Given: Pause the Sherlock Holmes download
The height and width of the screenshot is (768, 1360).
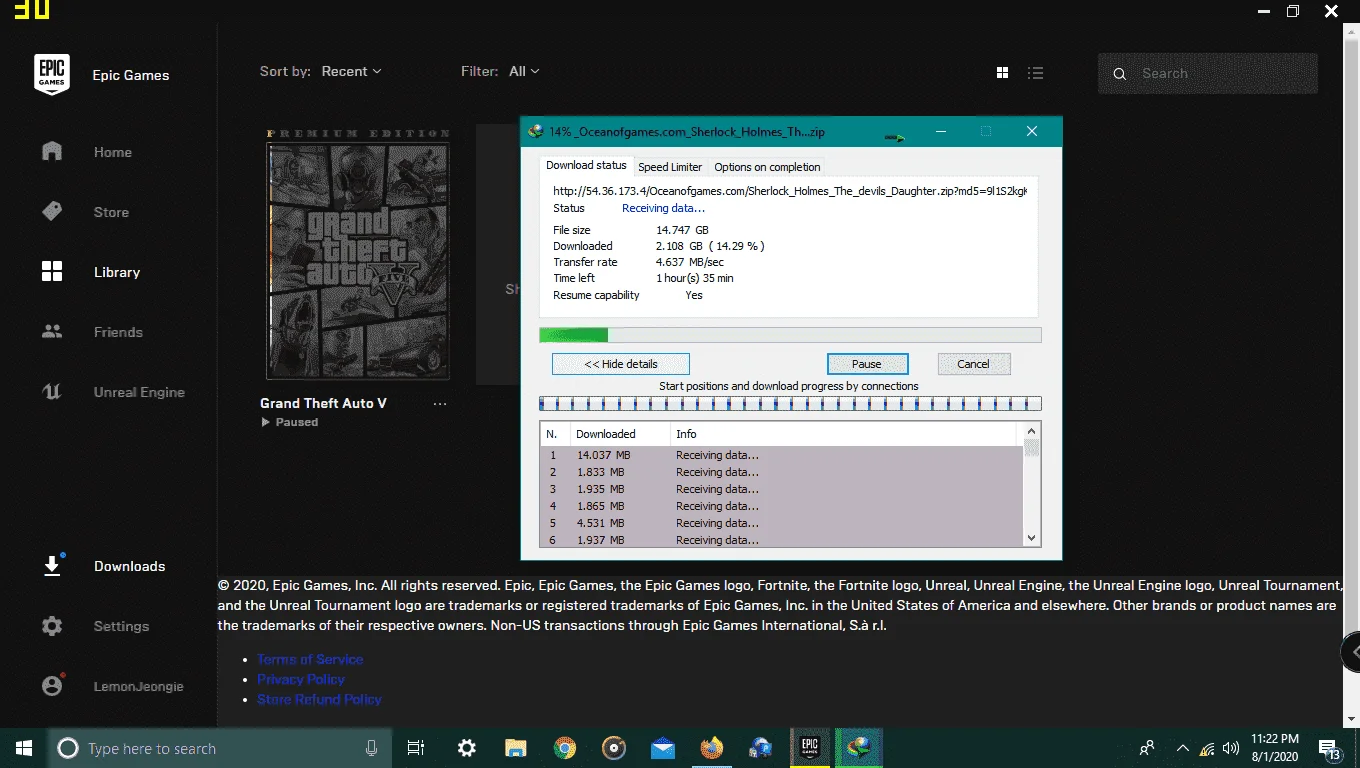Looking at the screenshot, I should (x=867, y=364).
